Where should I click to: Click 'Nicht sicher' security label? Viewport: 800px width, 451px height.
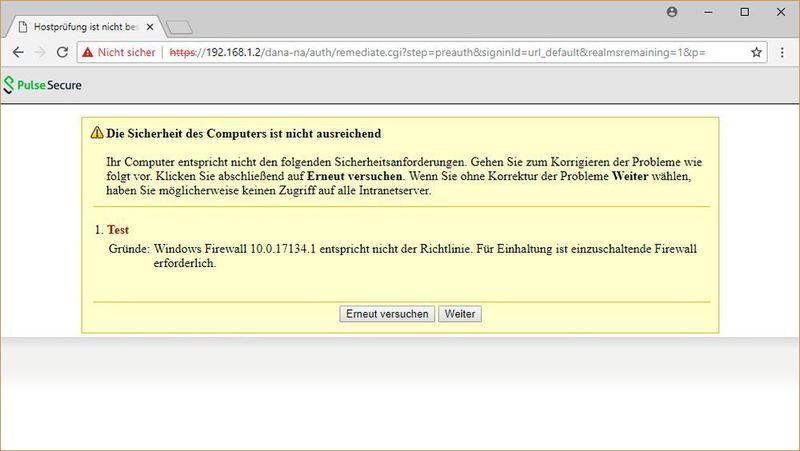click(x=127, y=52)
